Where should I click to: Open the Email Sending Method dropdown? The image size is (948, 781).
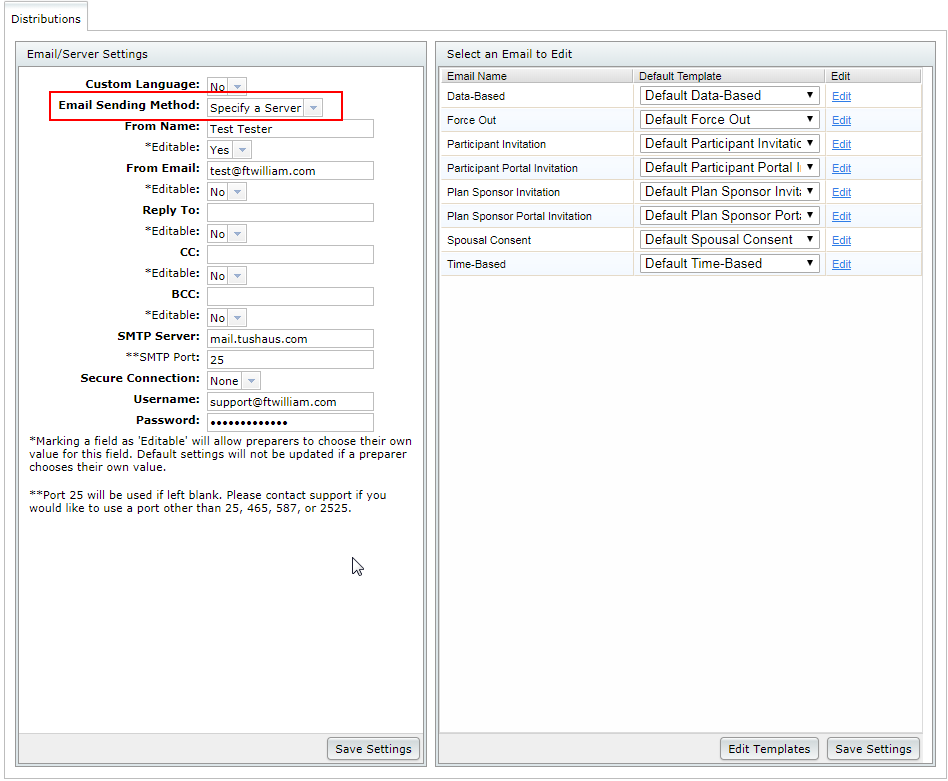tap(265, 108)
